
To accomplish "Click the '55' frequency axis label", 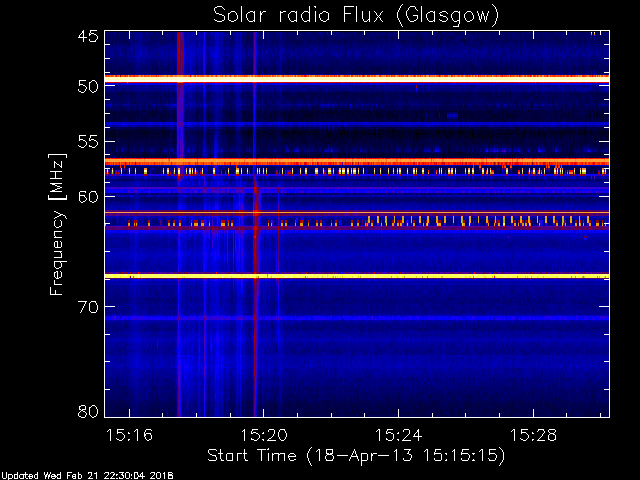I will tap(88, 142).
